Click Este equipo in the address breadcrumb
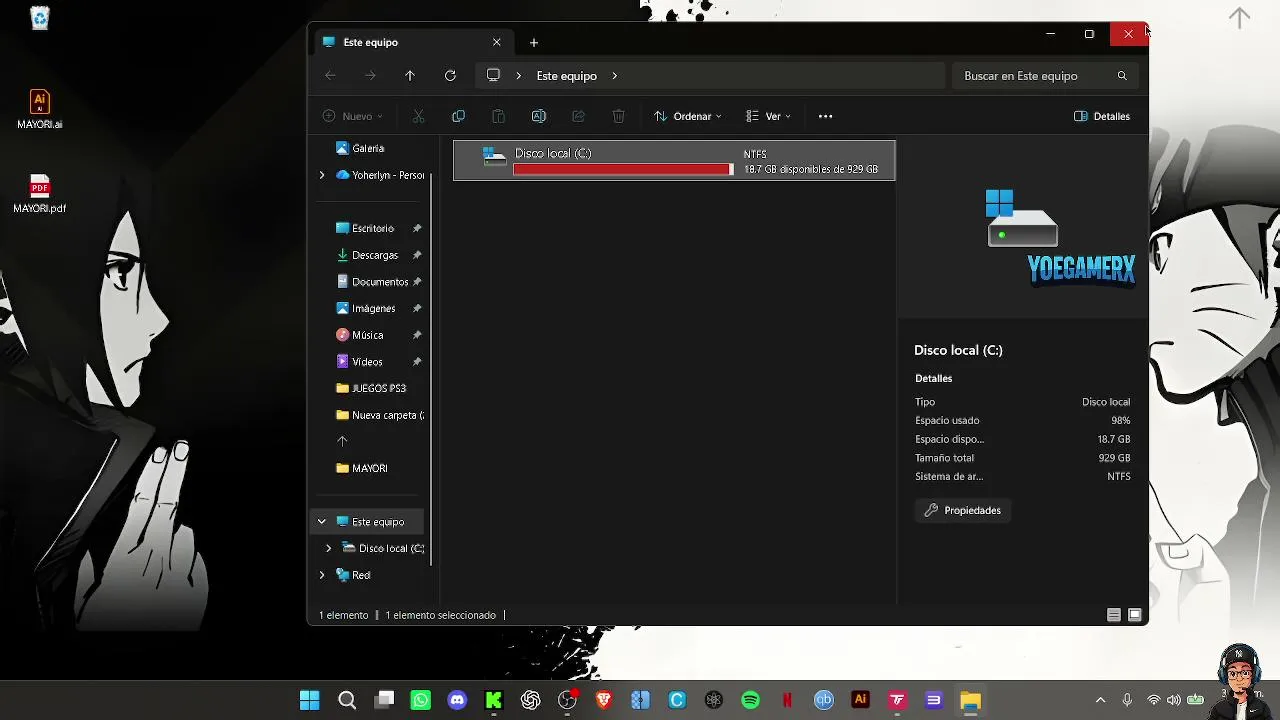This screenshot has width=1280, height=720. [x=566, y=76]
